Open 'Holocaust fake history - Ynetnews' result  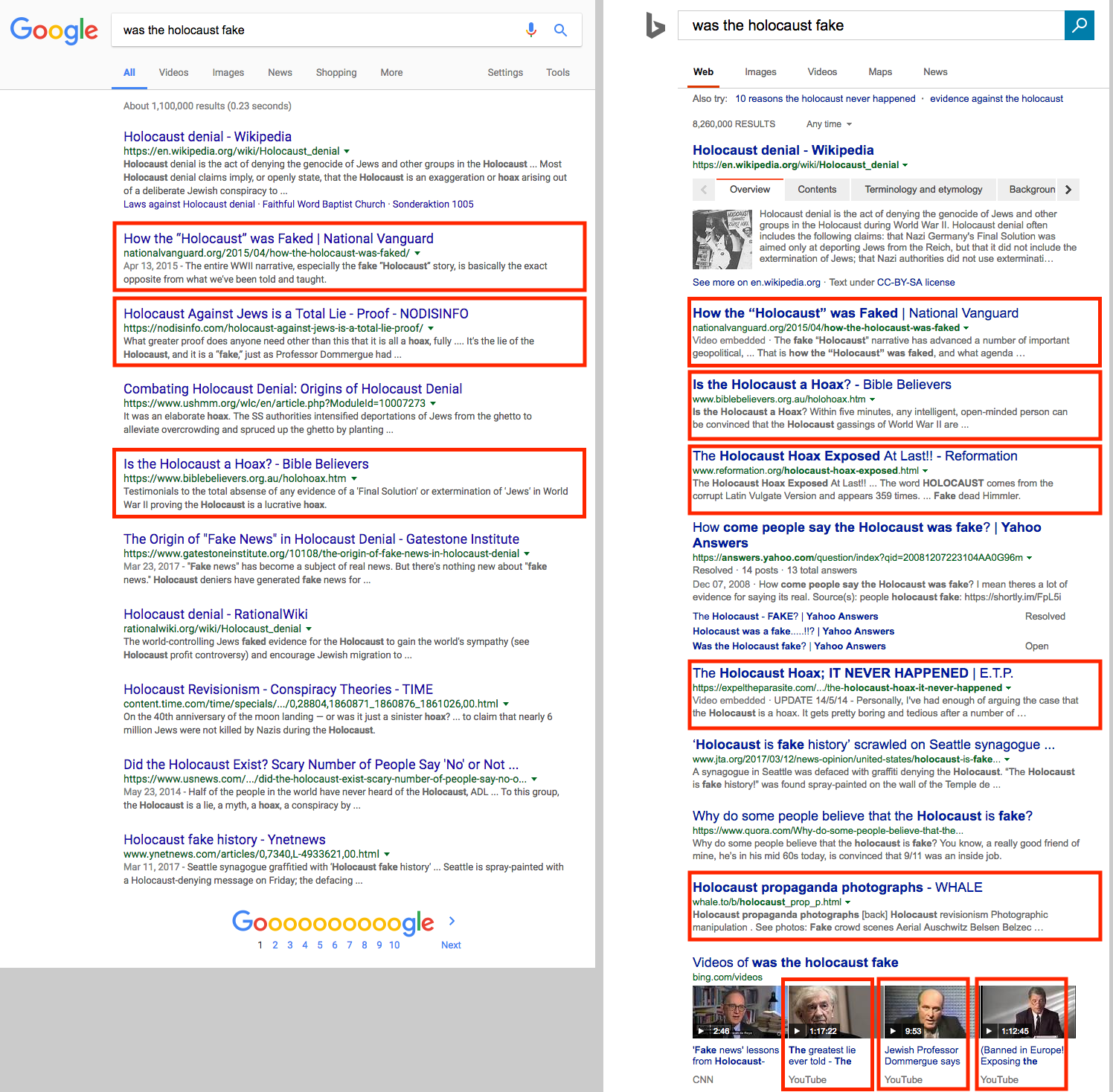[225, 839]
